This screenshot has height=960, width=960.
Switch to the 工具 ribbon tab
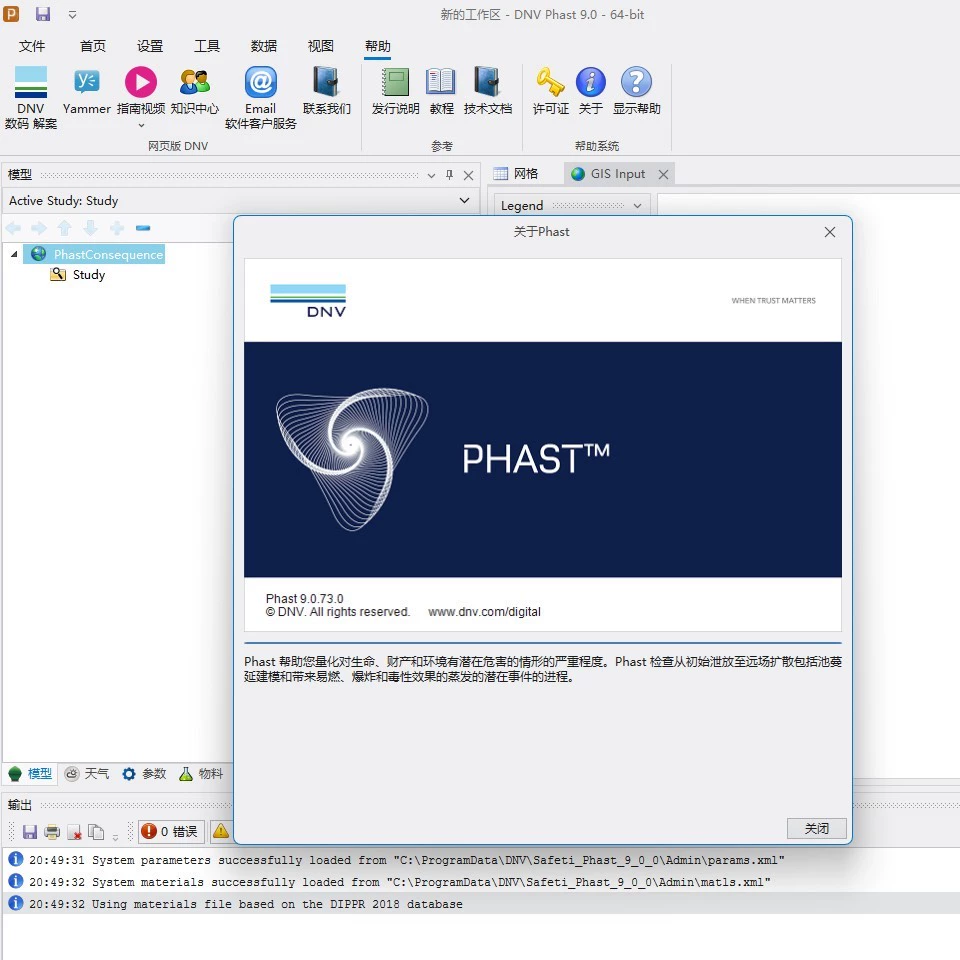[x=207, y=46]
